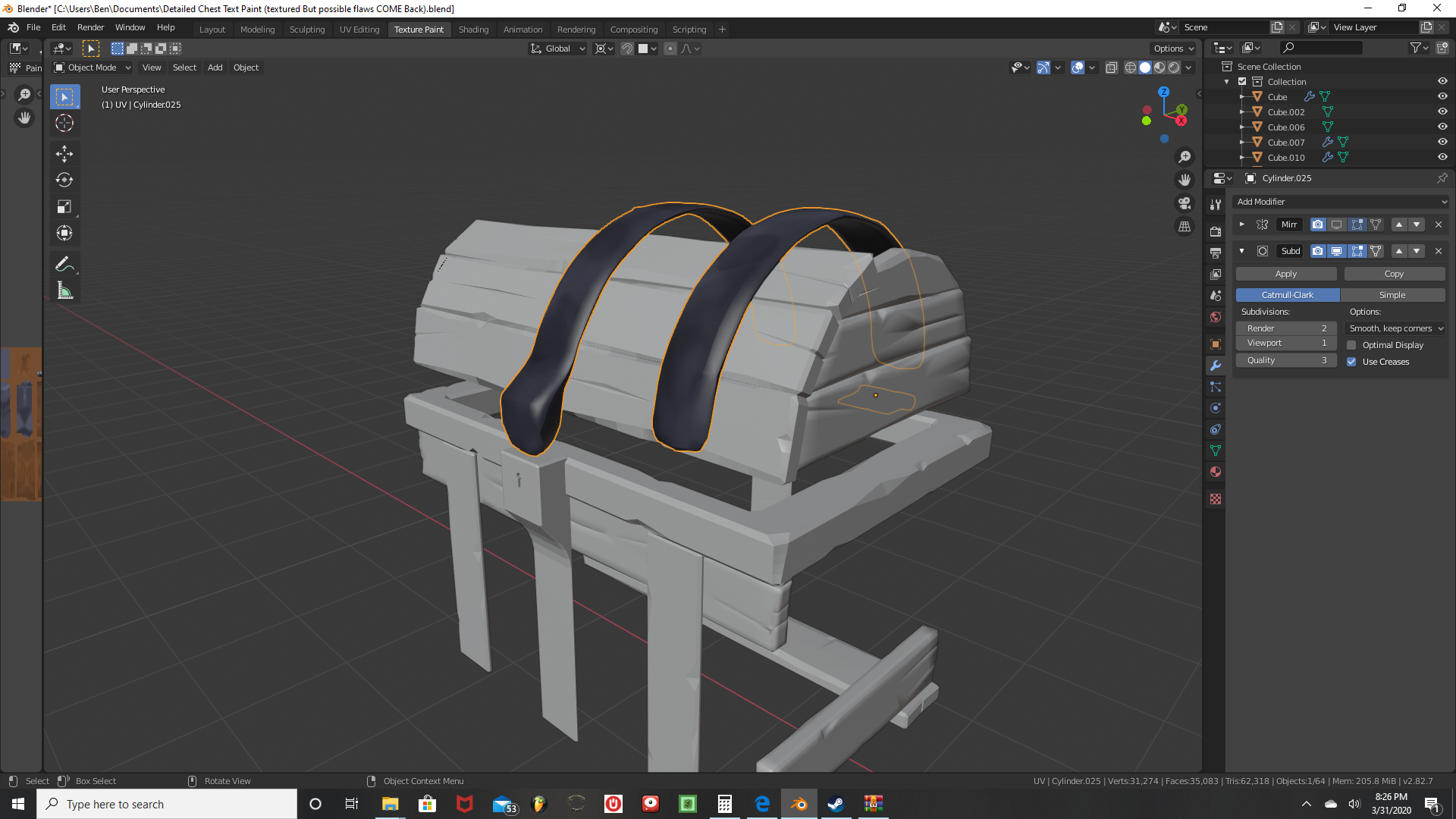Pick the 3D Cursor tool

[64, 123]
